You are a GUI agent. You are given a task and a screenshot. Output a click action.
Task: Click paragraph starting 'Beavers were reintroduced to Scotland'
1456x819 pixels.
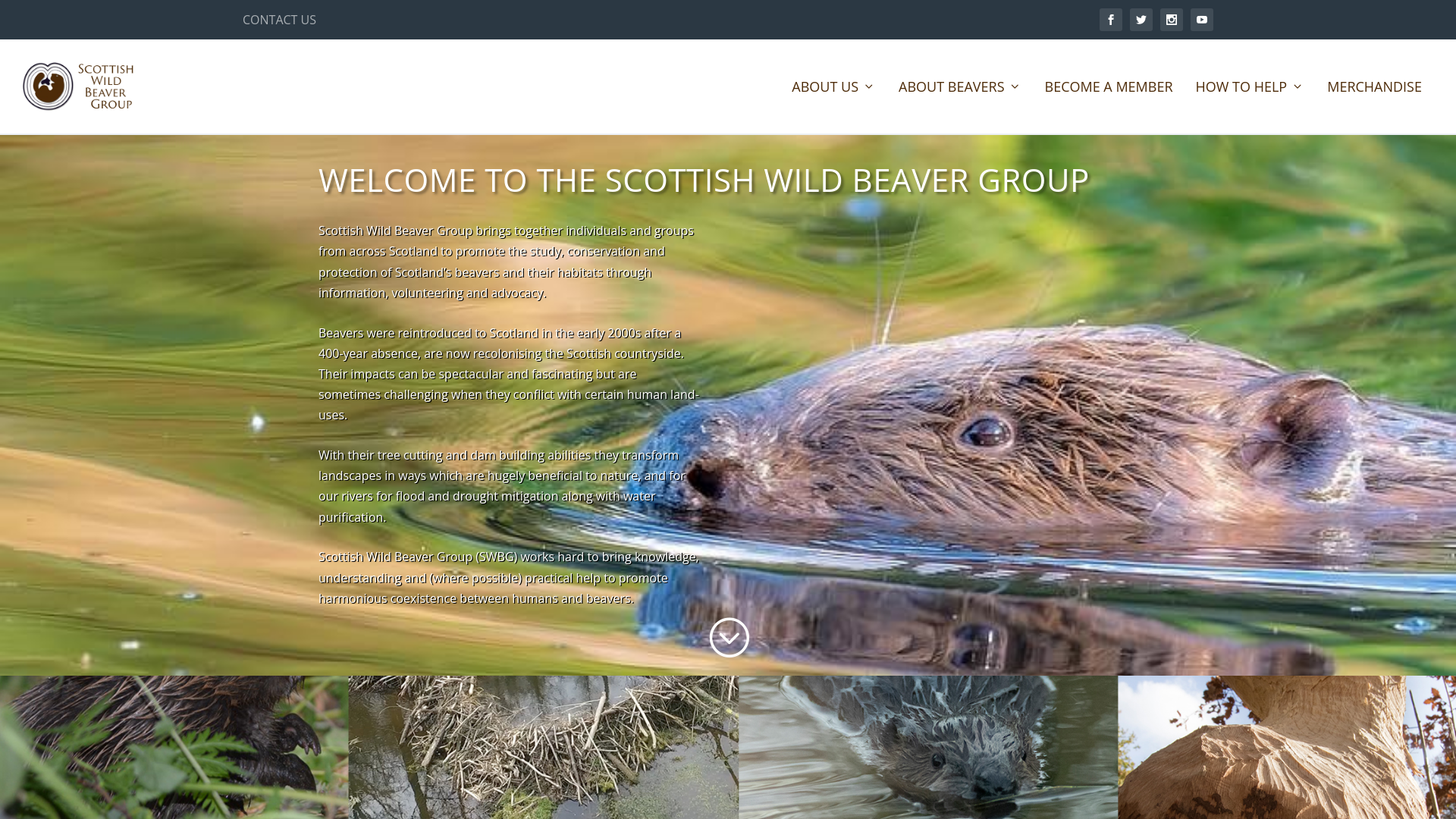(509, 374)
